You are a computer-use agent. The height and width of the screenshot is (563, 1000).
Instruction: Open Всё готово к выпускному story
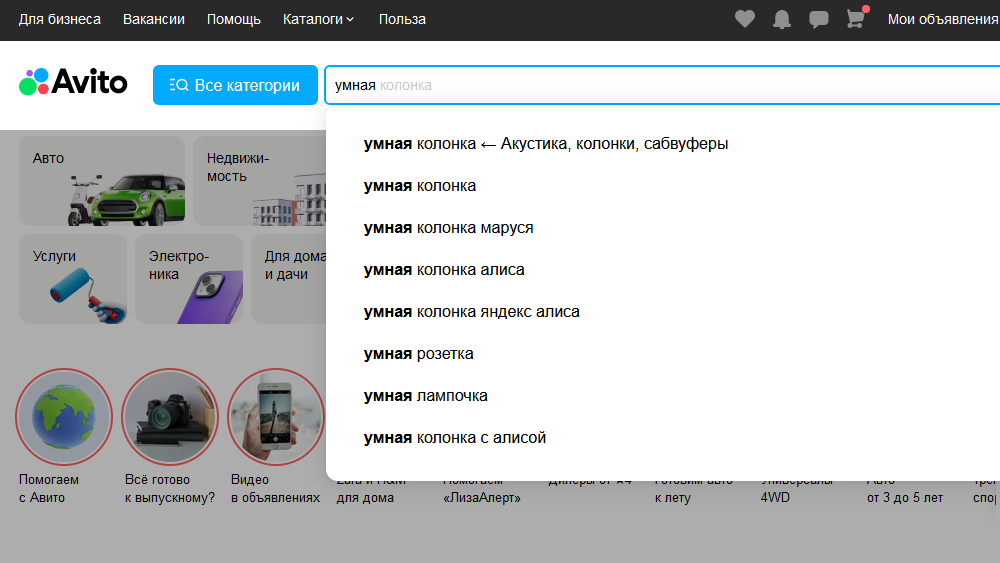pyautogui.click(x=170, y=417)
